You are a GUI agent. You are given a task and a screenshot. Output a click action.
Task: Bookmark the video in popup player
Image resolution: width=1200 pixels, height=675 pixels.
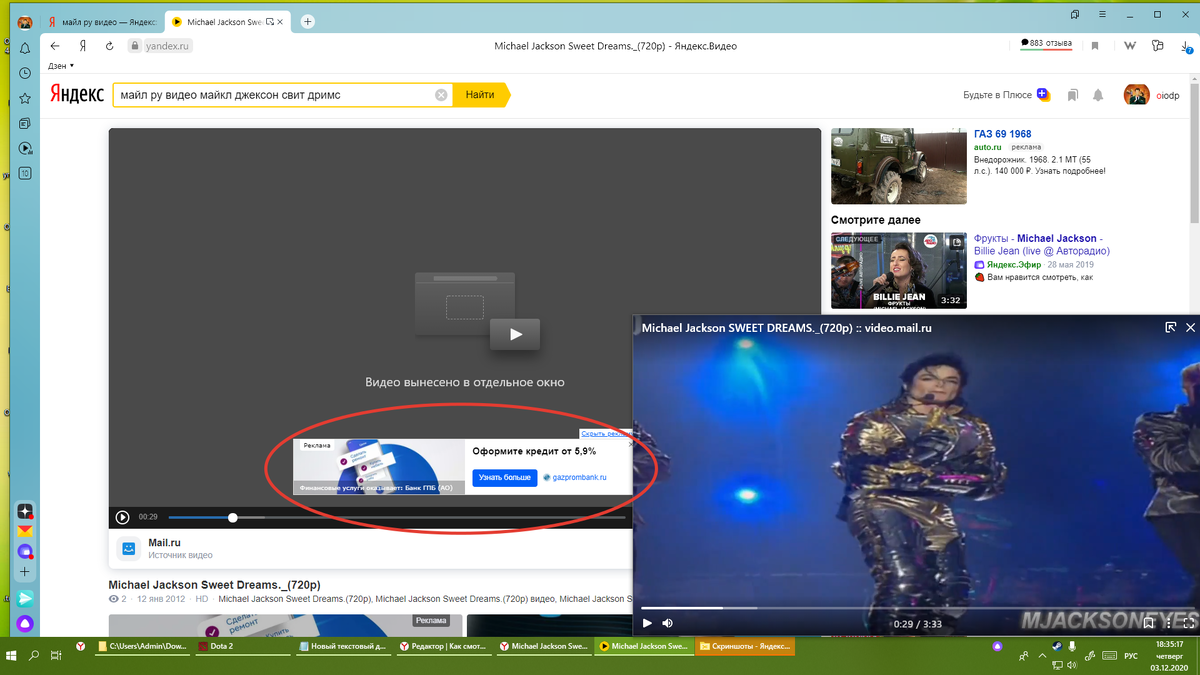(x=1149, y=623)
